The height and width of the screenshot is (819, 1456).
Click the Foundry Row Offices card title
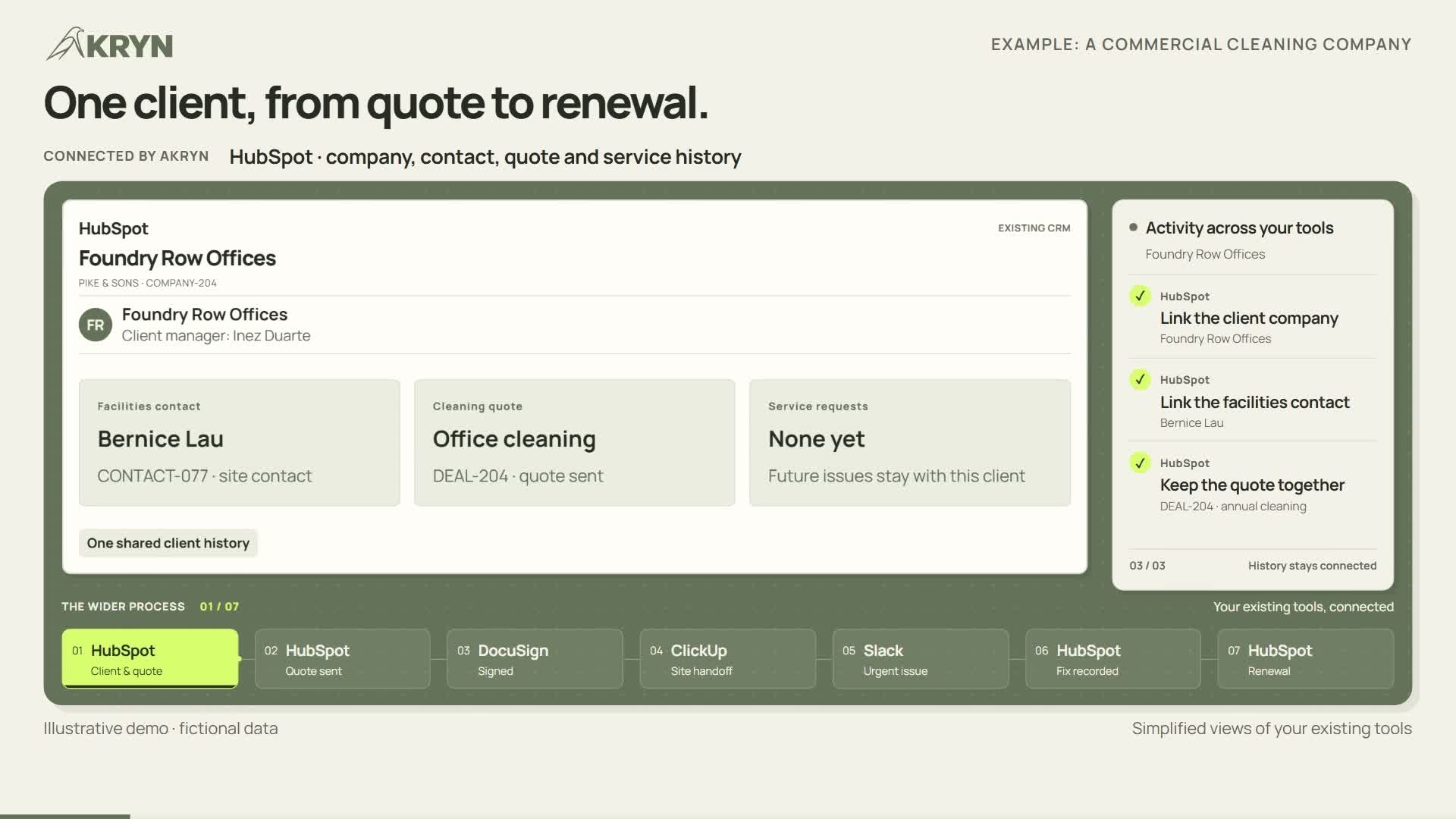pos(177,259)
